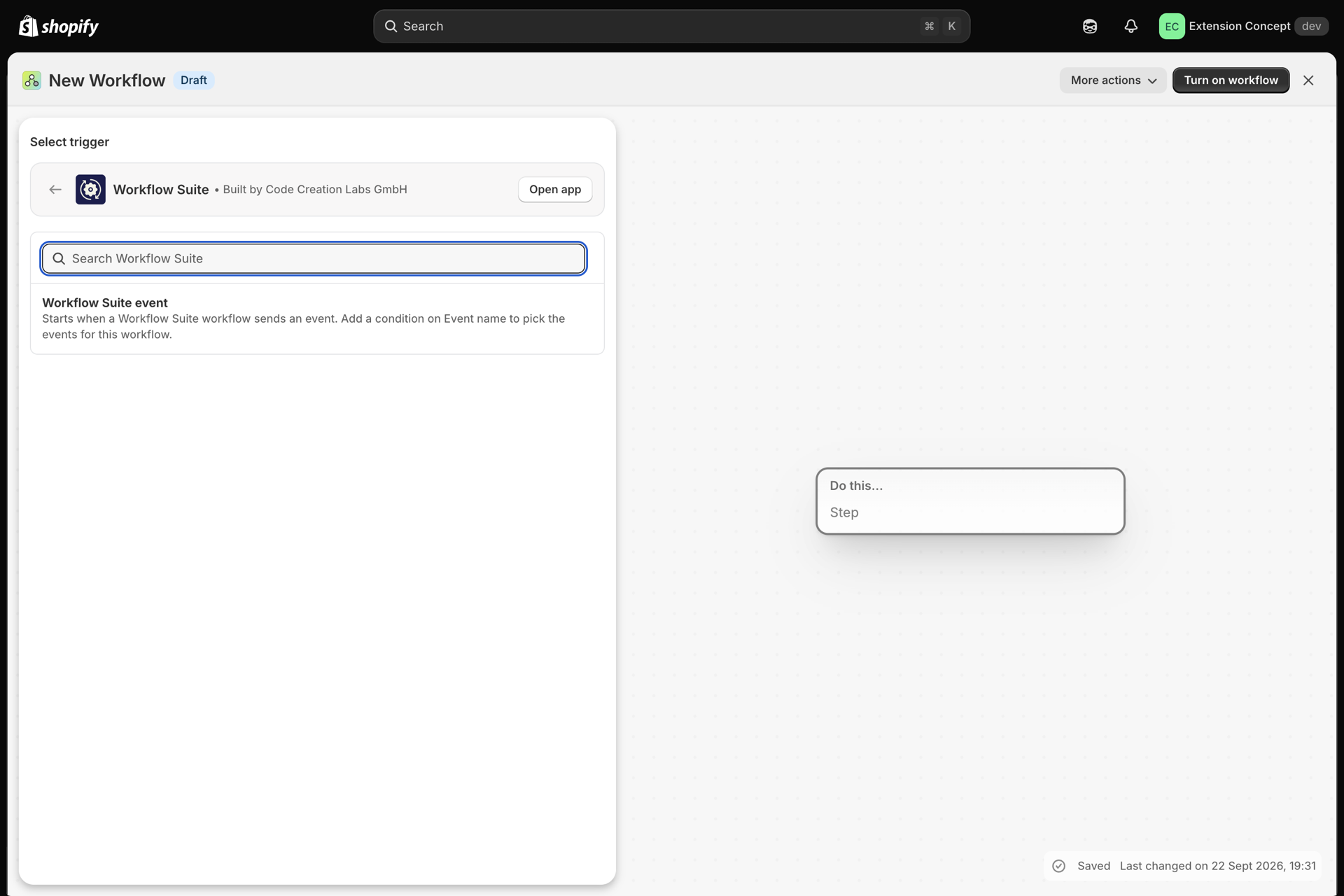Viewport: 1344px width, 896px height.
Task: Click the Select trigger heading
Action: 69,142
